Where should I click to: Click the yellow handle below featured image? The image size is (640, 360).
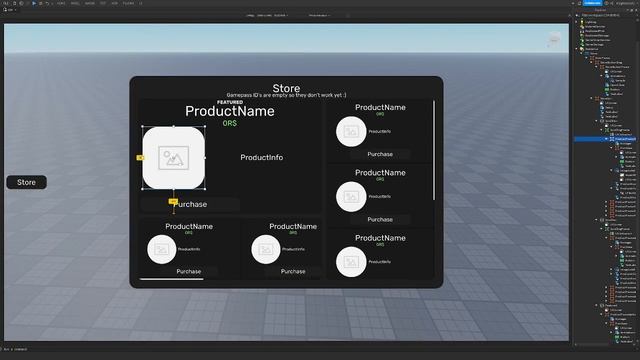pyautogui.click(x=173, y=201)
